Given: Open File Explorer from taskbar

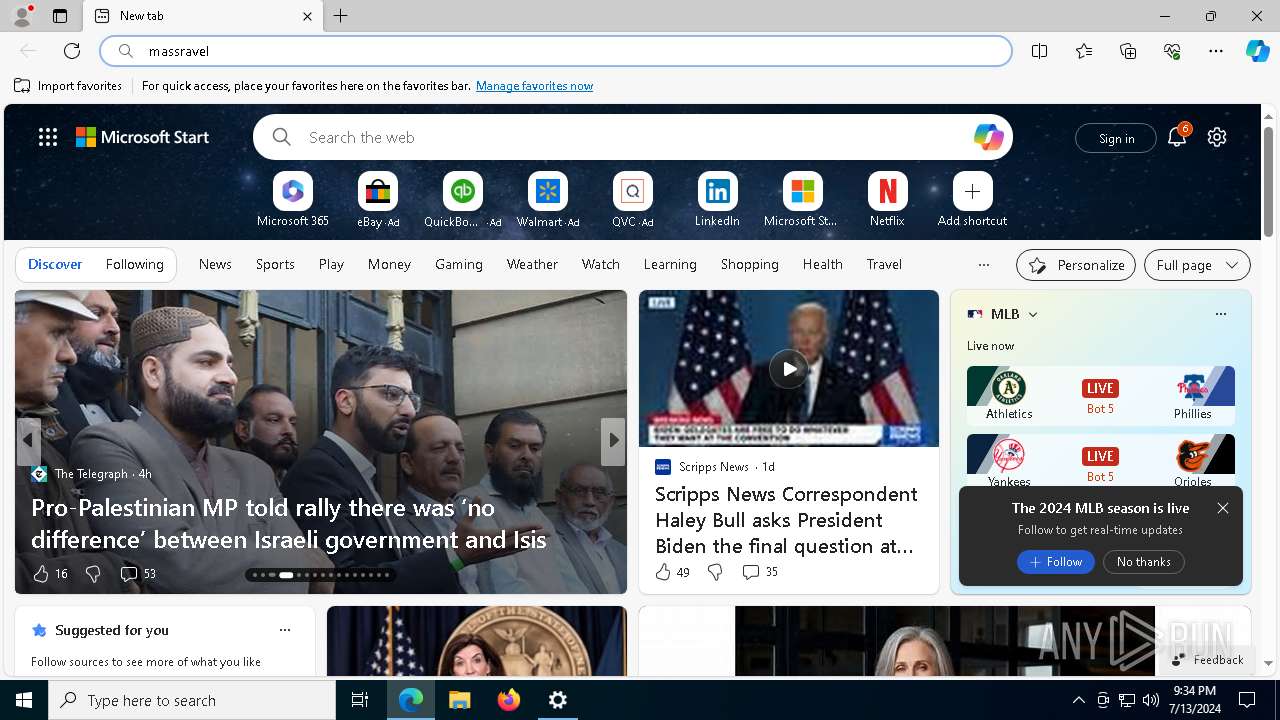Looking at the screenshot, I should [459, 700].
